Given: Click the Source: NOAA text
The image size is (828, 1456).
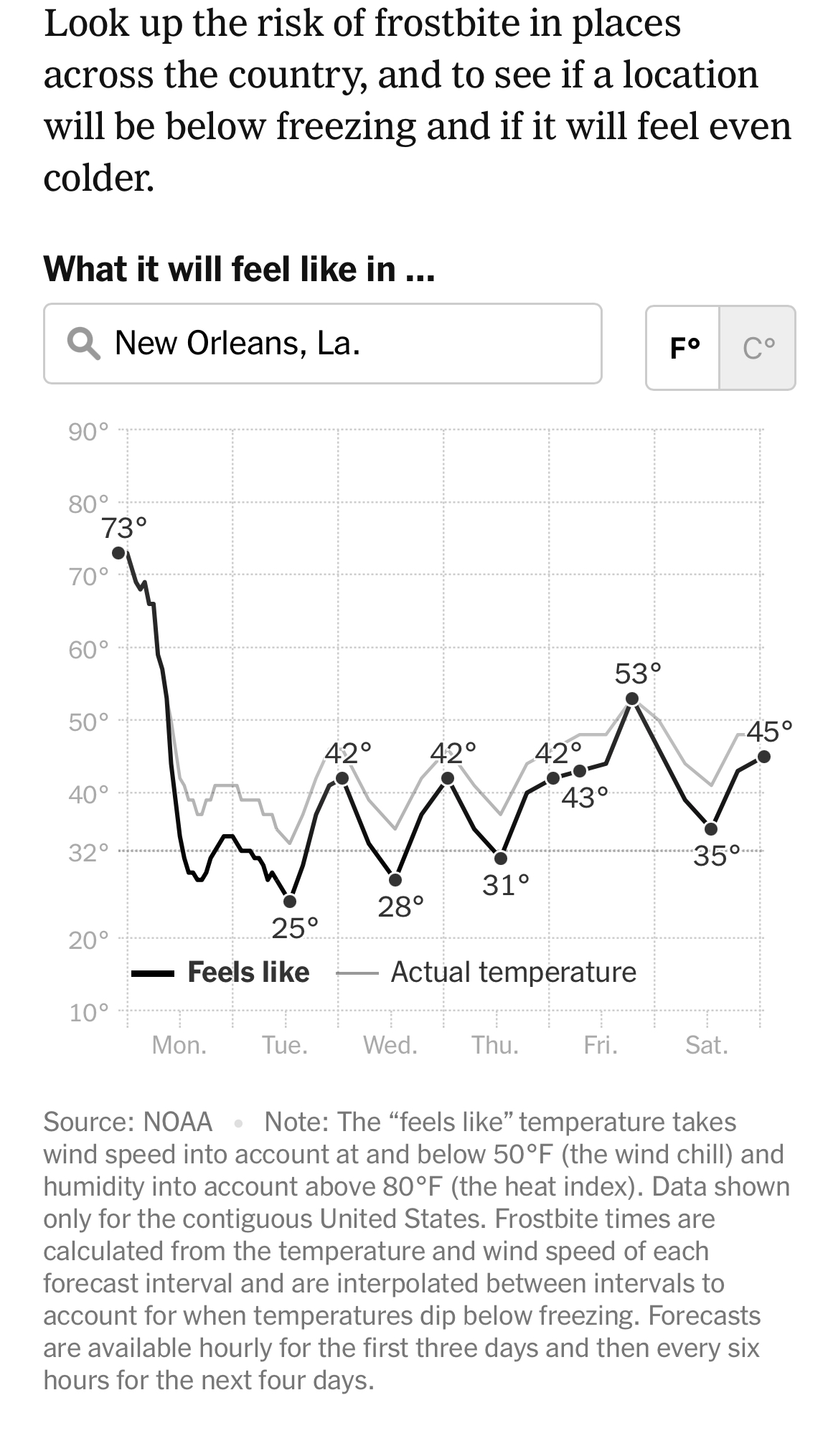Looking at the screenshot, I should [x=128, y=1122].
